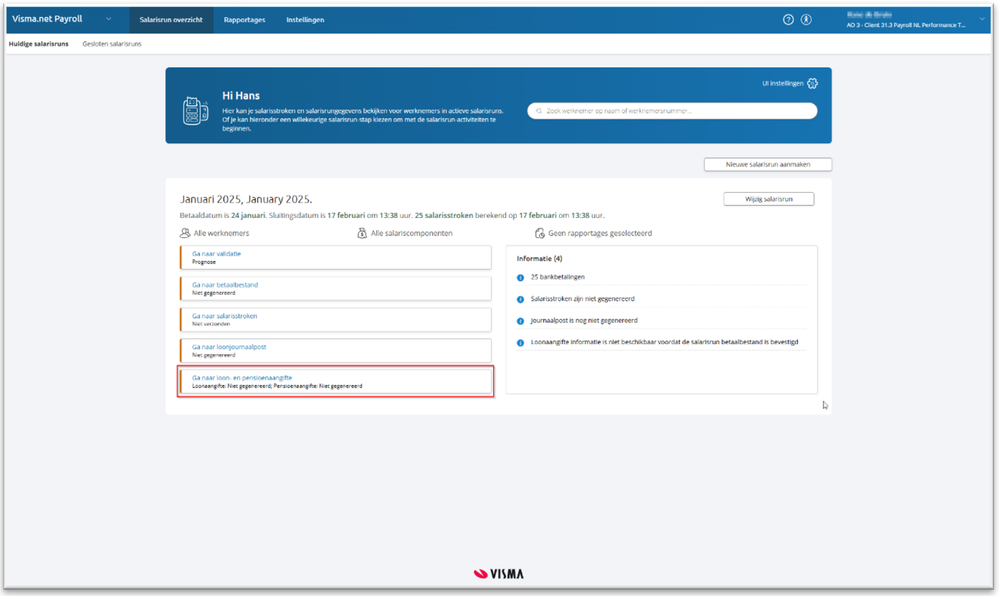Image resolution: width=999 pixels, height=596 pixels.
Task: Click info icon beside Journaalpost is nog niet gegenereerd
Action: 520,321
